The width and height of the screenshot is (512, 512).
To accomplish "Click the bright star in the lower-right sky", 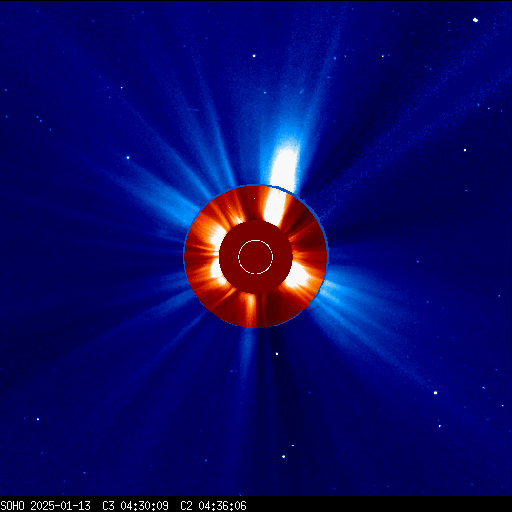I will pos(435,393).
